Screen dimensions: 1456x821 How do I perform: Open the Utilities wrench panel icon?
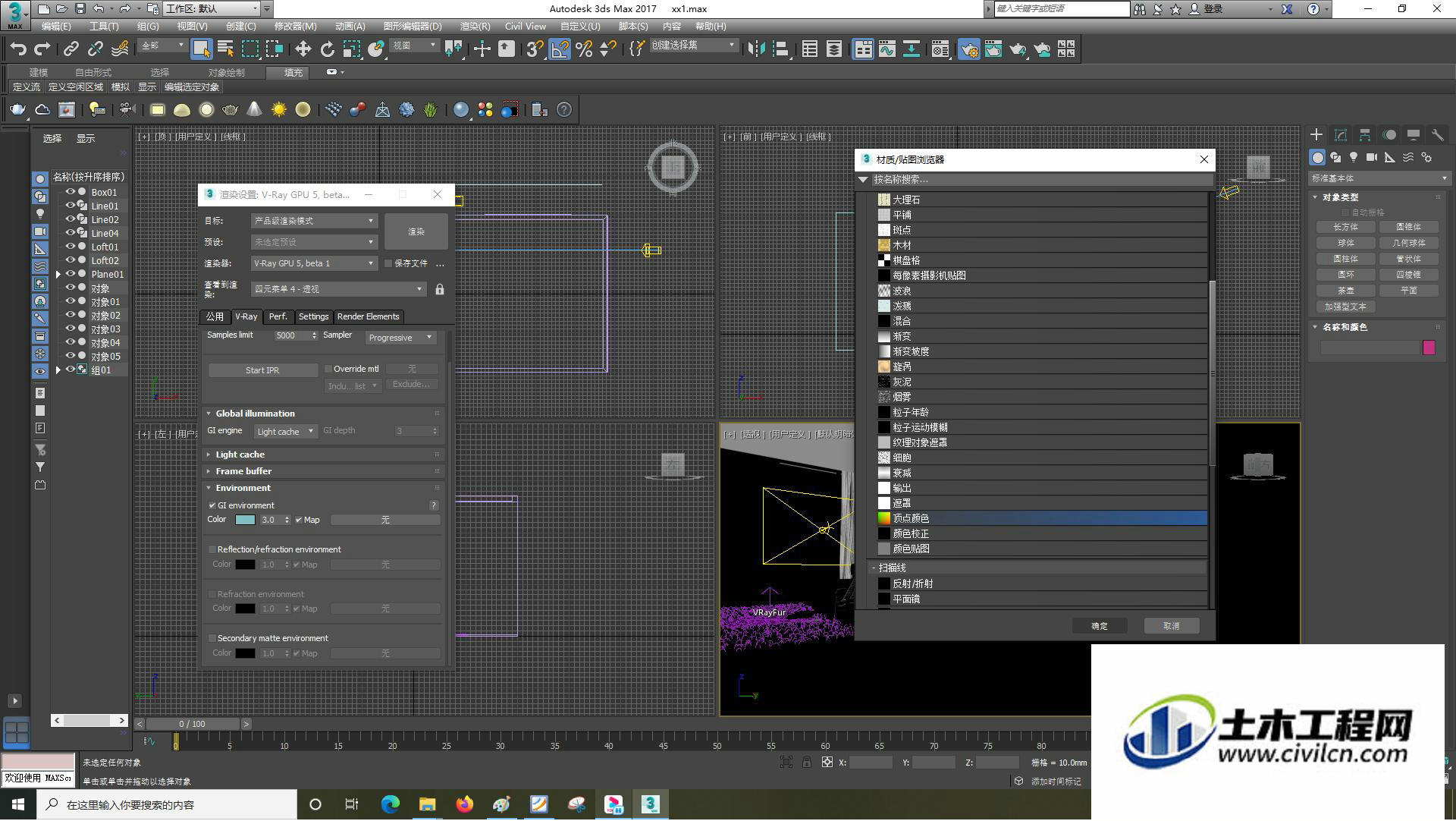click(x=1437, y=135)
